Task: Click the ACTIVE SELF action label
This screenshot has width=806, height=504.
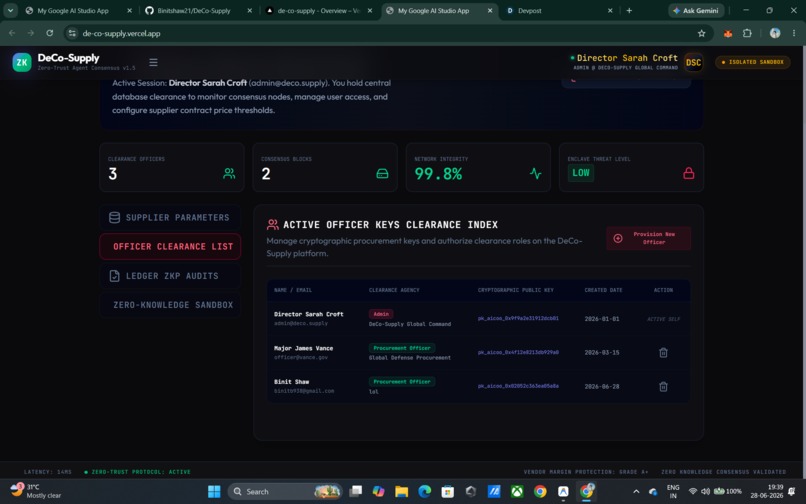Action: tap(663, 319)
